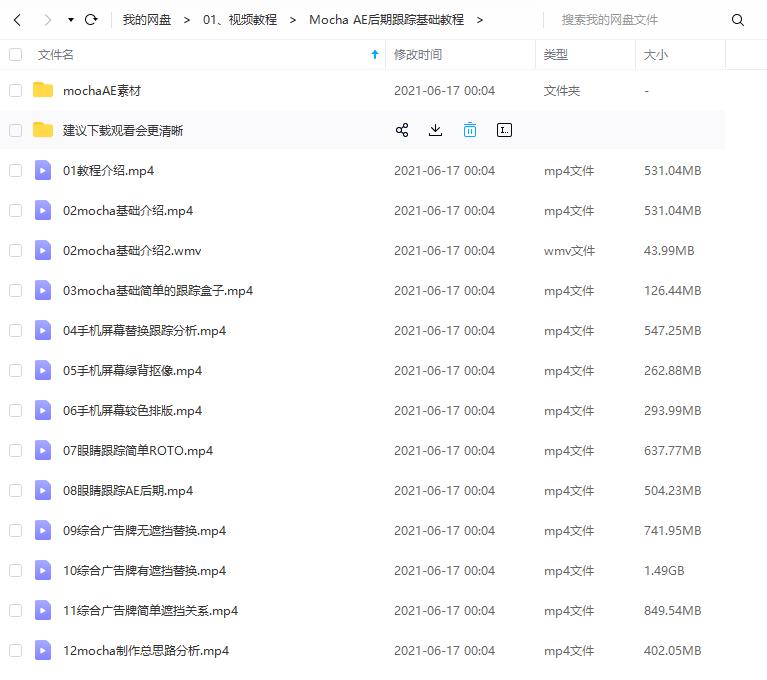Screen dimensions: 767x680
Task: Click video icon of 05手机屏幕绿背抠像.mp4
Action: (x=43, y=370)
